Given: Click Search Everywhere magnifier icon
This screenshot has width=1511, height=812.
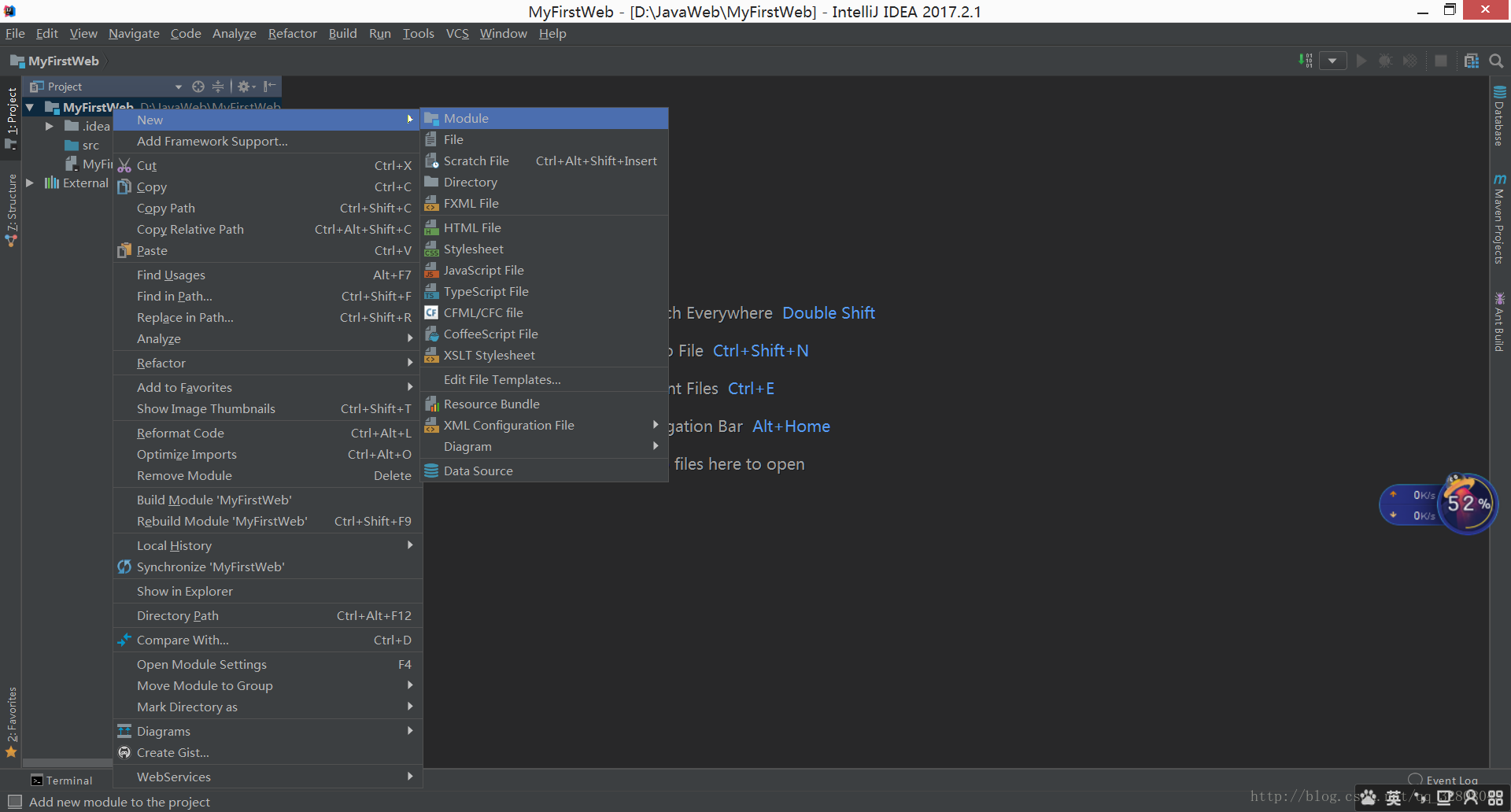Looking at the screenshot, I should 1497,61.
